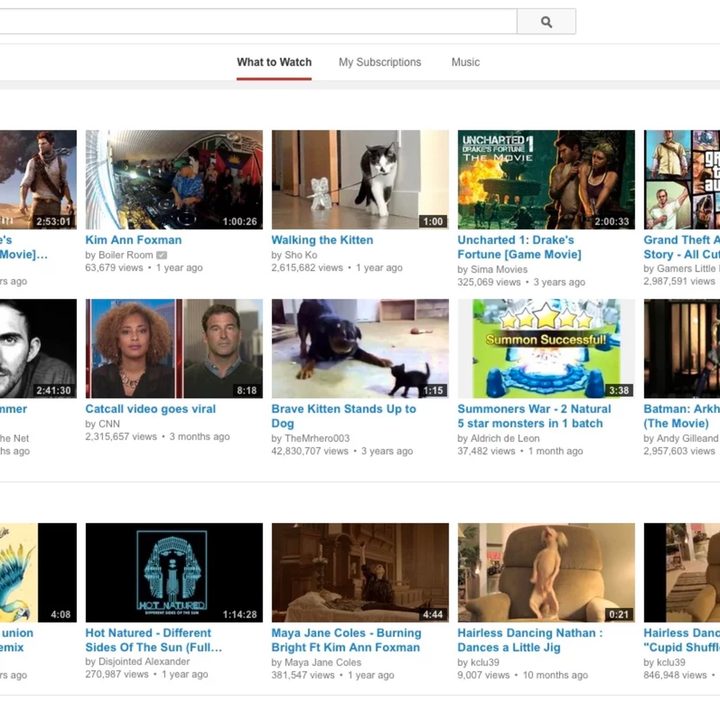Click the Grand Theft Auto Story title
This screenshot has width=720, height=720.
point(682,247)
